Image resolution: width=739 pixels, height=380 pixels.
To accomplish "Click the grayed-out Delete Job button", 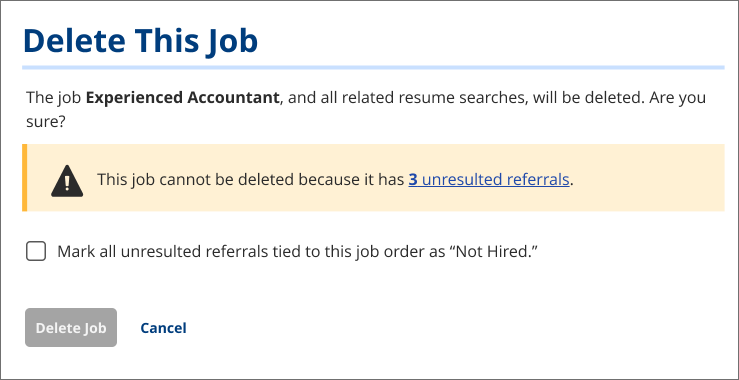I will (71, 328).
